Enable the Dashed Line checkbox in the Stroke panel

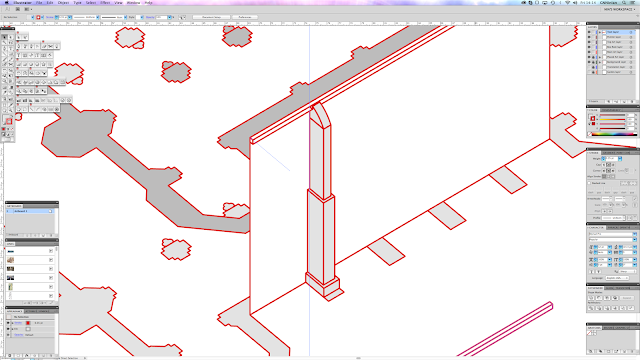point(589,183)
